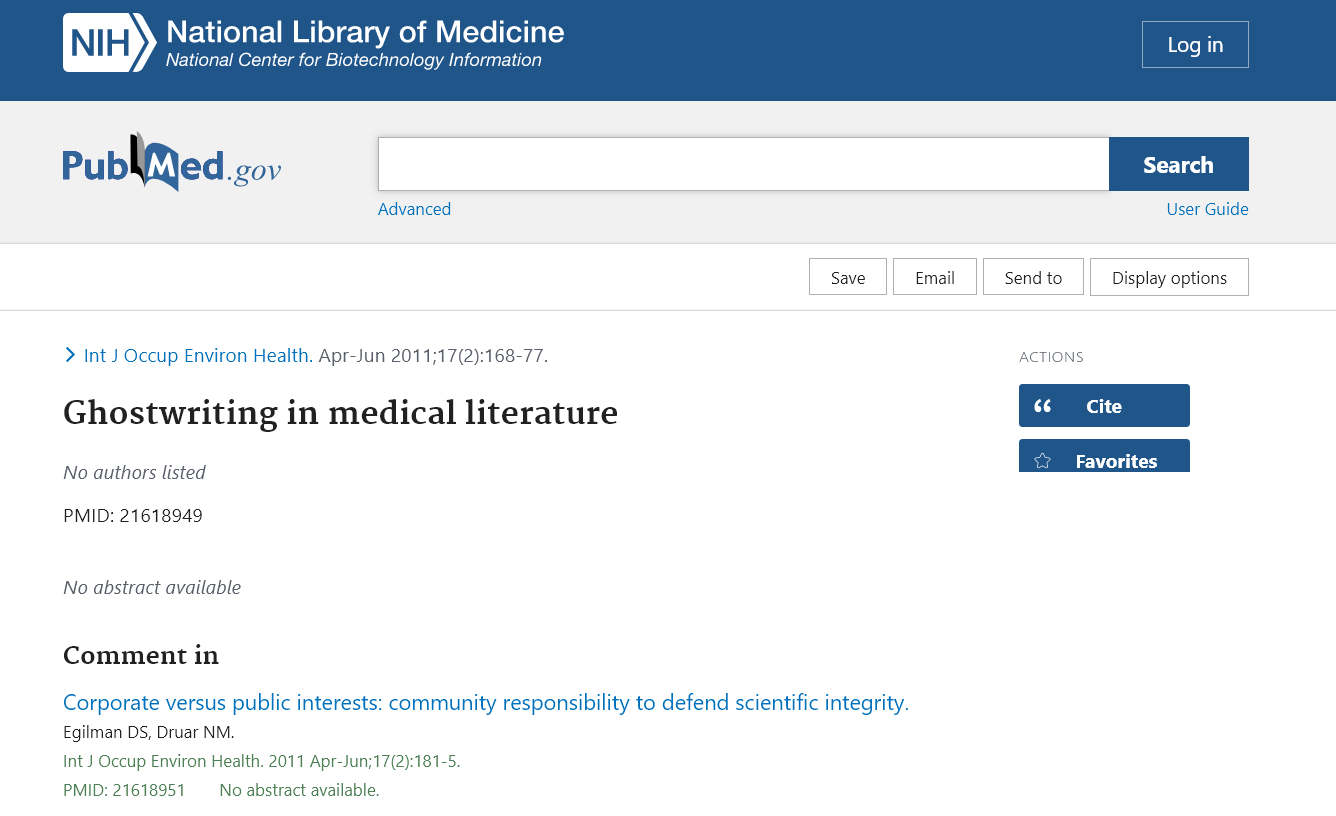Click the article title Ghostwriting in medical literature
Image resolution: width=1336 pixels, height=816 pixels.
(340, 412)
